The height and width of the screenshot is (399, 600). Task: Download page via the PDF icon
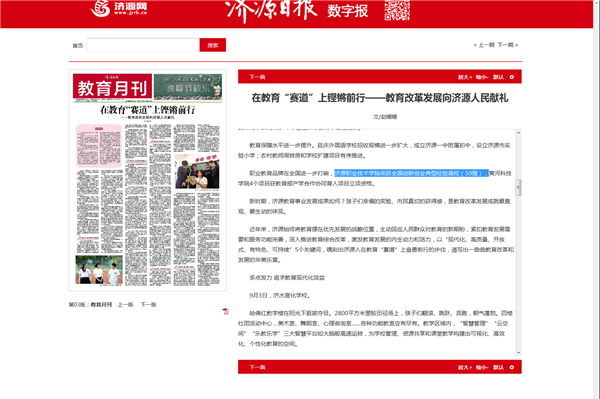[x=226, y=311]
